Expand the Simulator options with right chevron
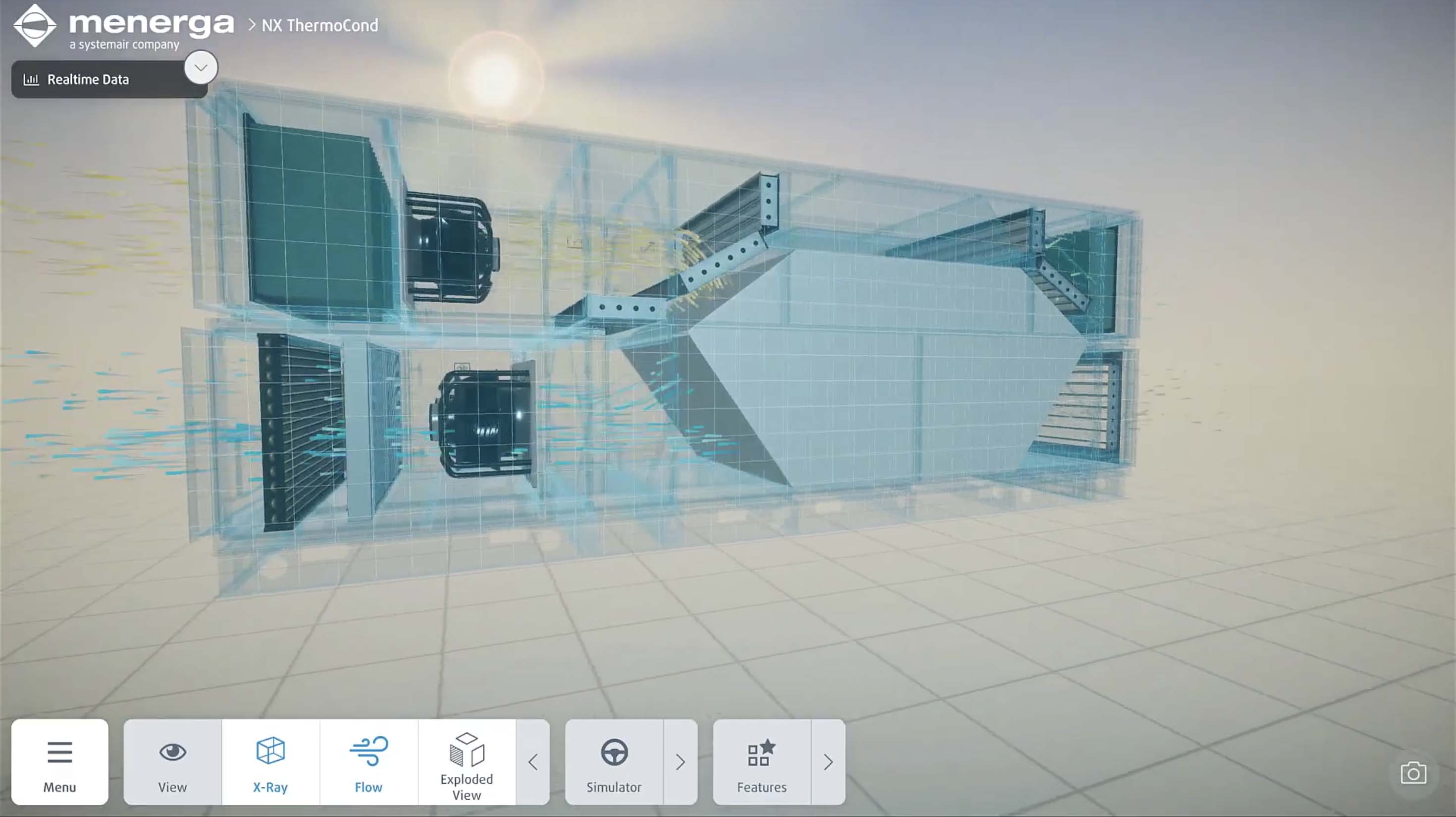Viewport: 1456px width, 817px height. pyautogui.click(x=680, y=762)
